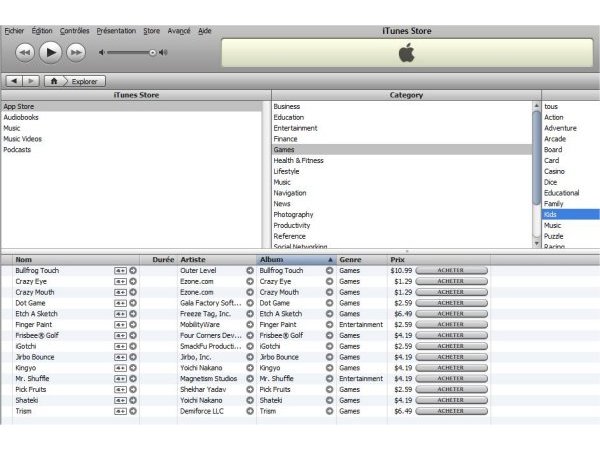Click the 4+ rating badge for Pick Fruits
The width and height of the screenshot is (600, 450).
[120, 390]
